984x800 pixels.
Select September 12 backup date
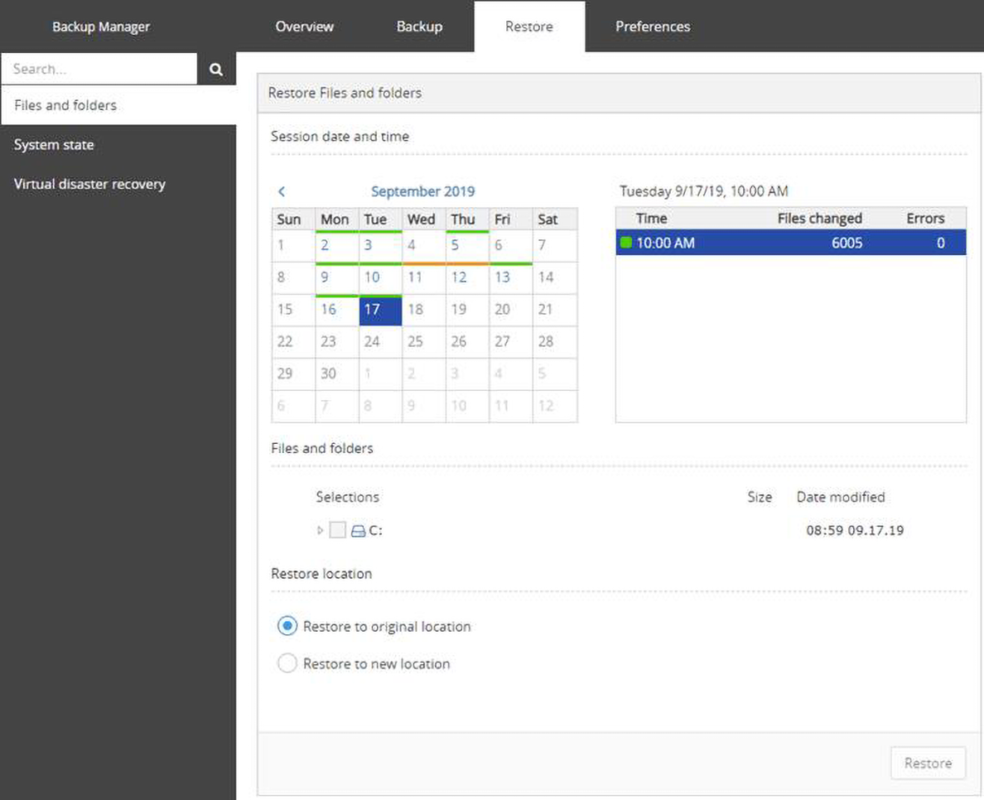[459, 278]
